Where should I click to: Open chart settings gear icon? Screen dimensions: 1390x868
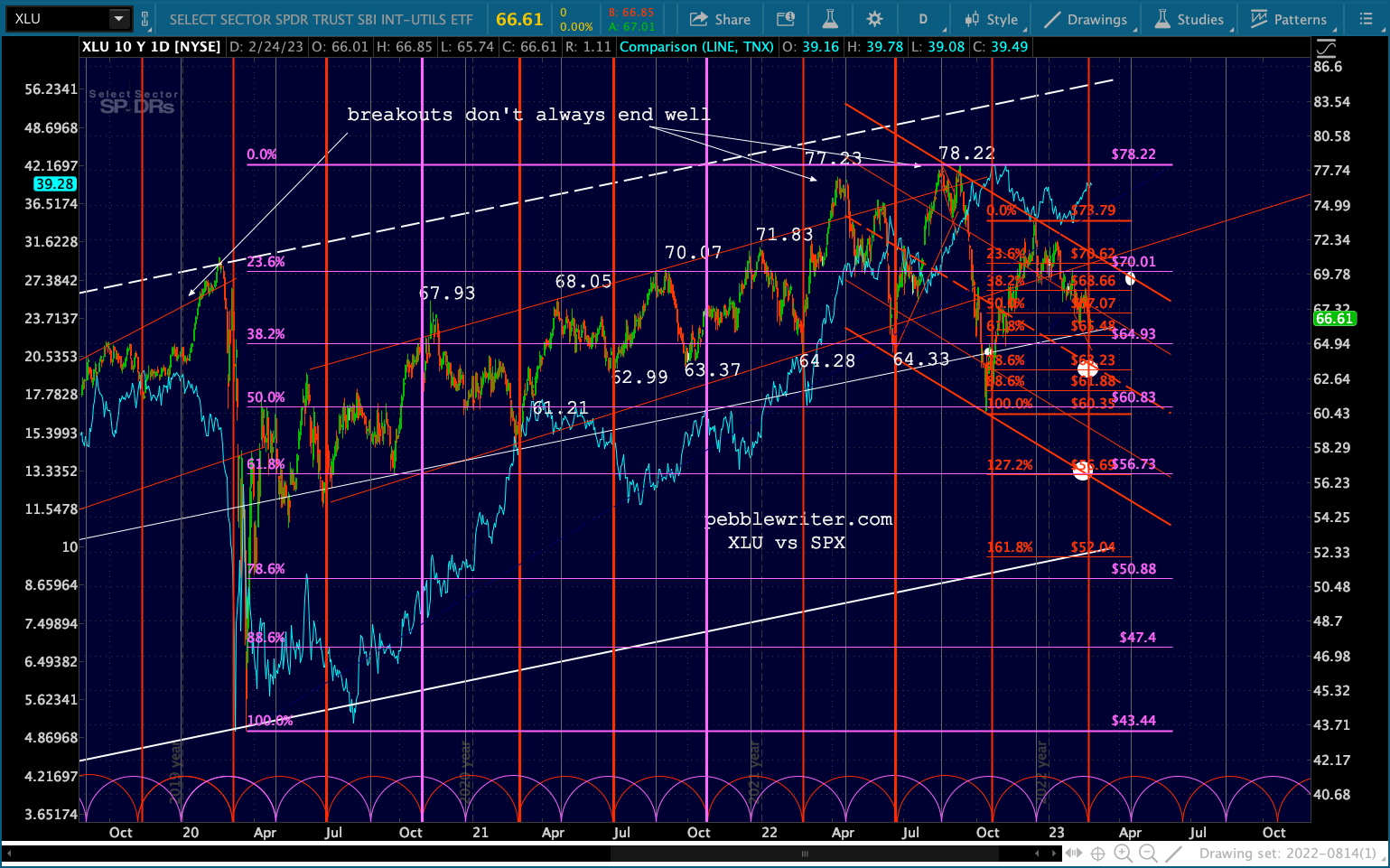coord(874,19)
